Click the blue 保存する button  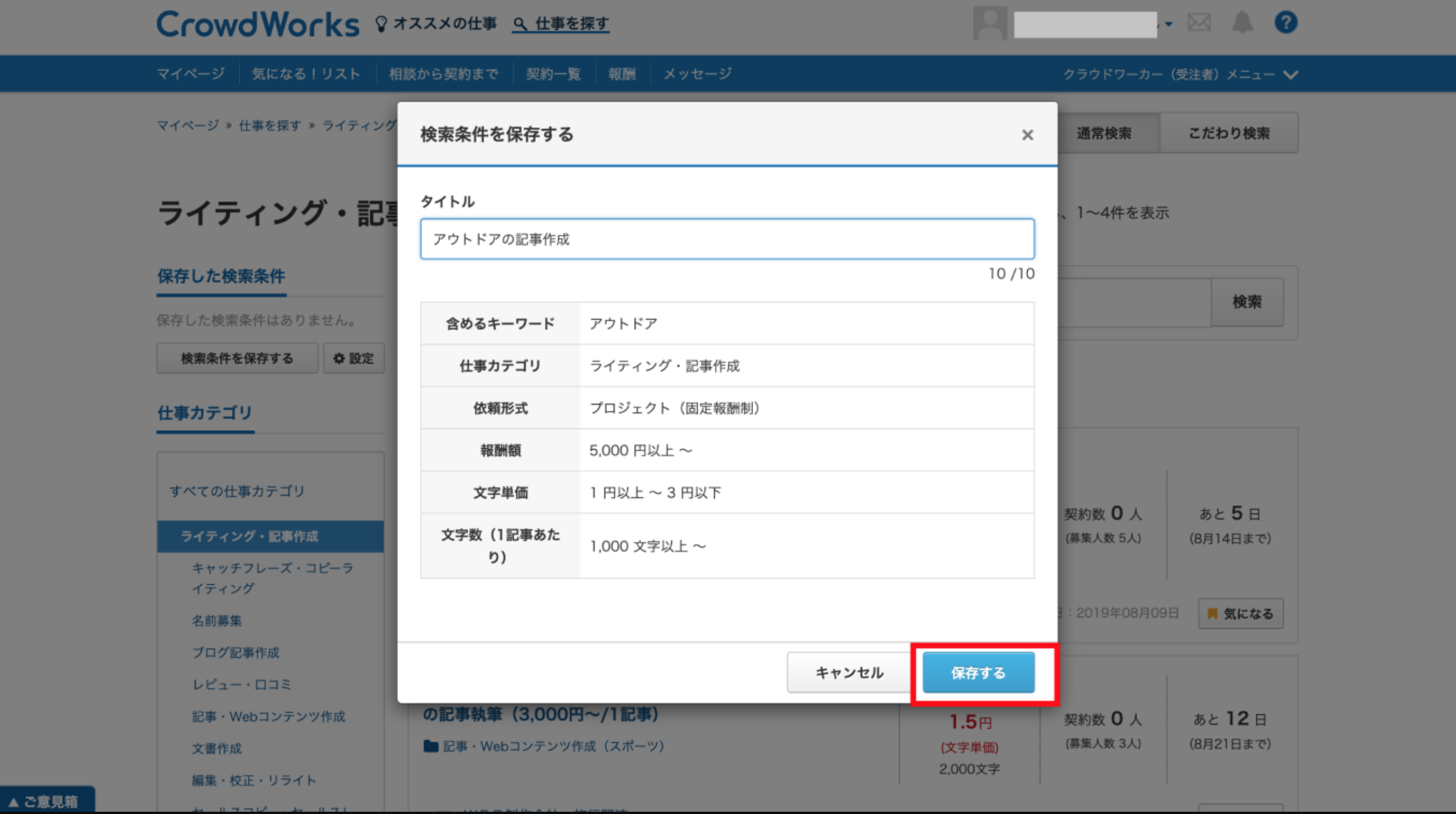[978, 672]
